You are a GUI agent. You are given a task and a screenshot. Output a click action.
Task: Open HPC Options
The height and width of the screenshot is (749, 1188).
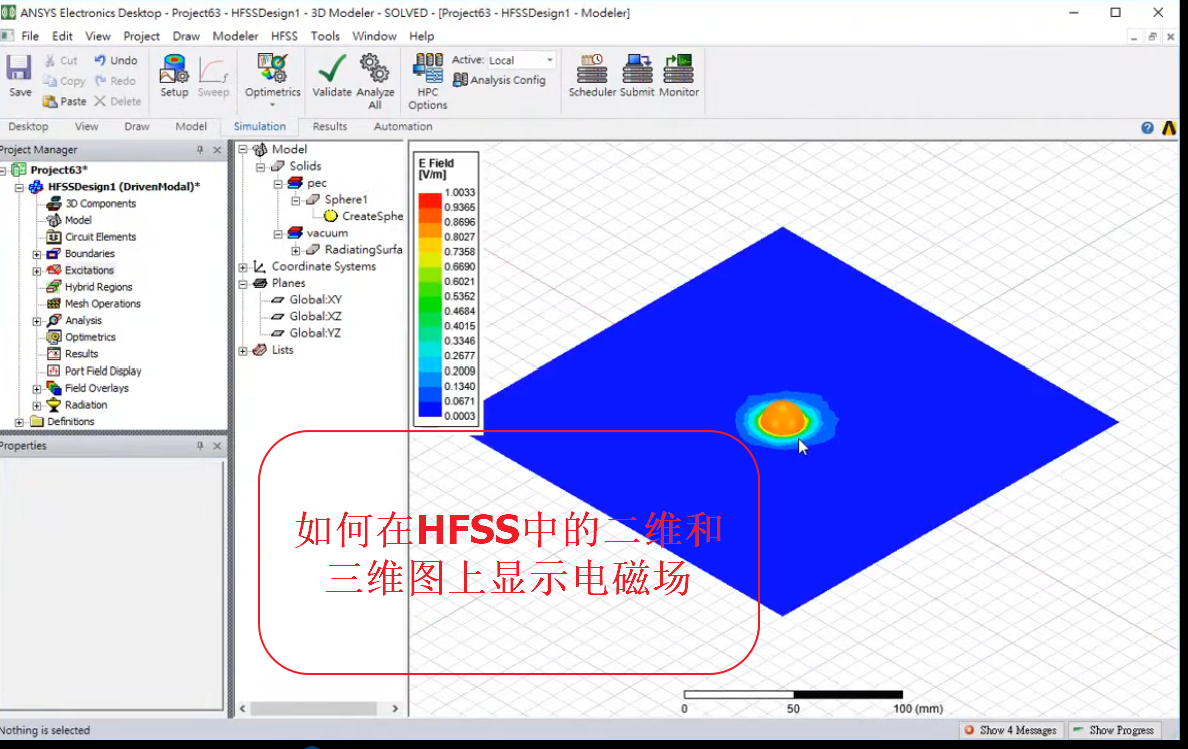pyautogui.click(x=428, y=81)
